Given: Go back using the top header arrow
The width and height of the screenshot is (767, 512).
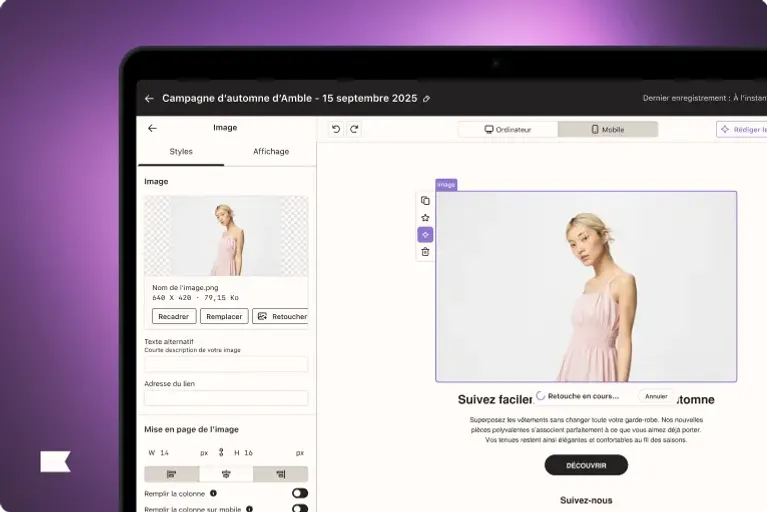Looking at the screenshot, I should (149, 99).
